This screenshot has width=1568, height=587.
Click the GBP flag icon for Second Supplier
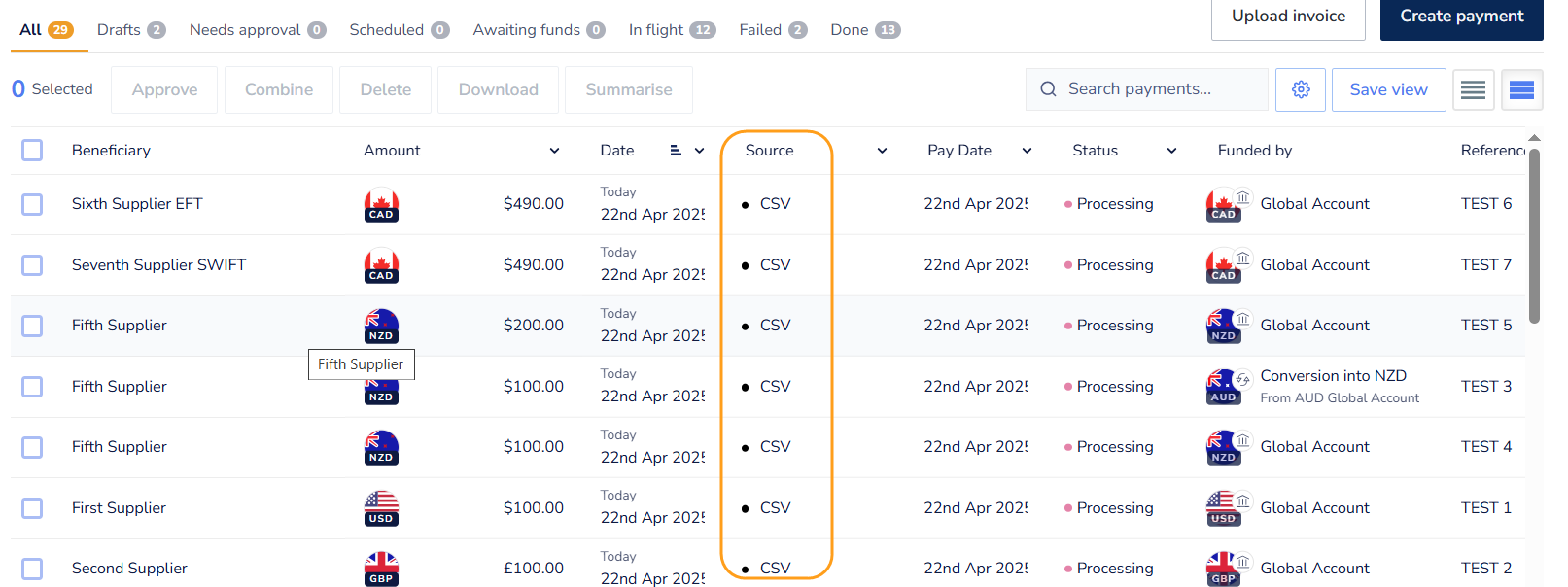[381, 569]
